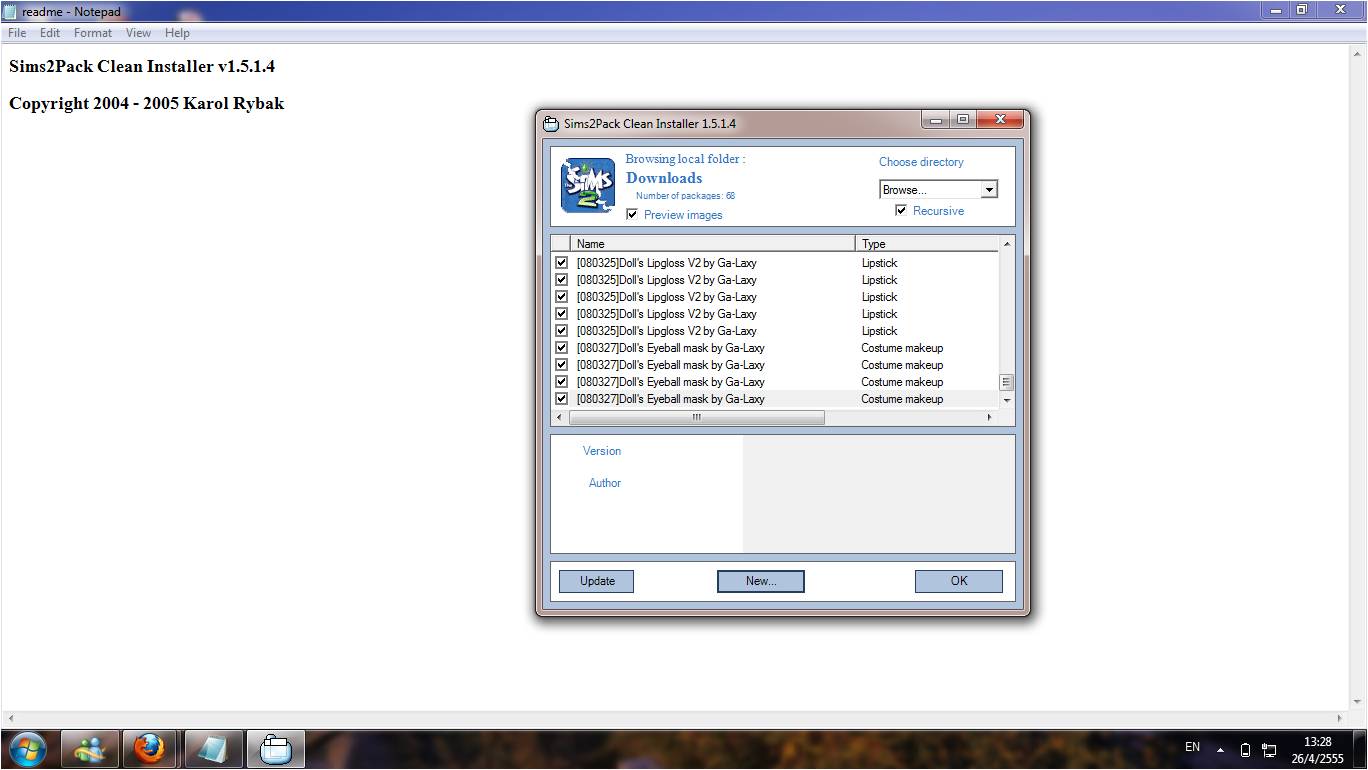Click the Sims 2 logo image
This screenshot has width=1368, height=770.
coord(588,185)
